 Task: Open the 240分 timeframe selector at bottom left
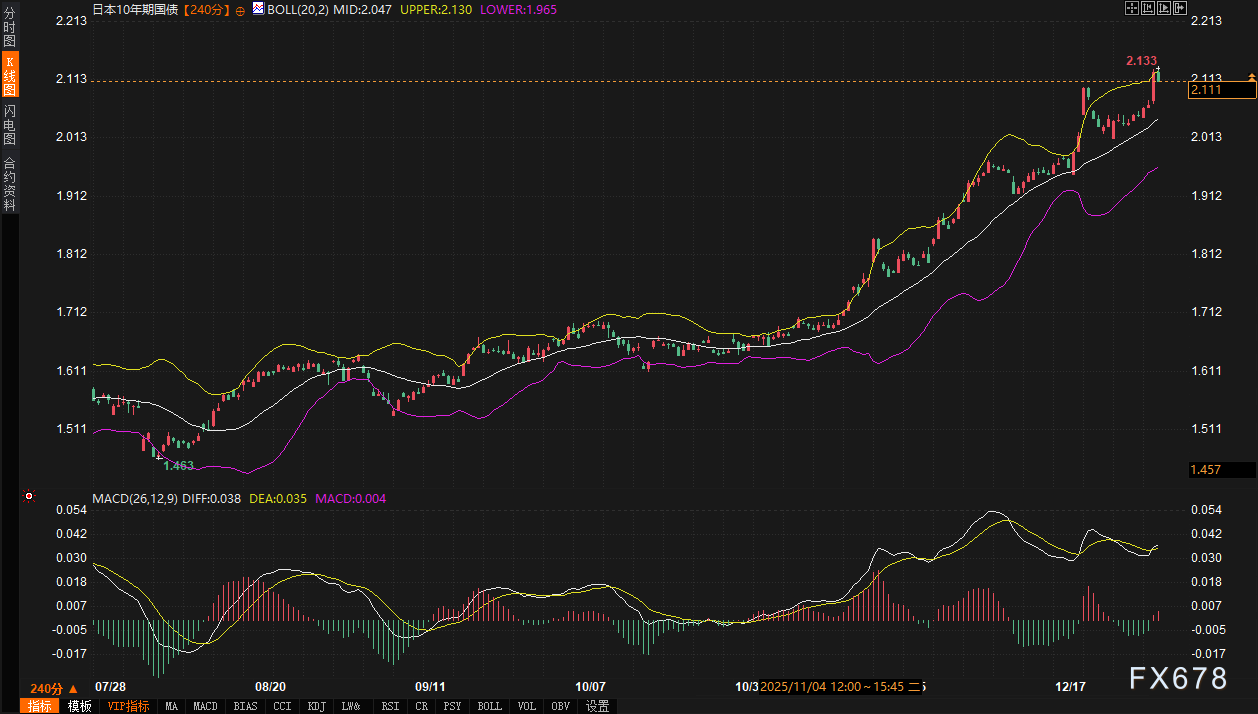click(53, 688)
